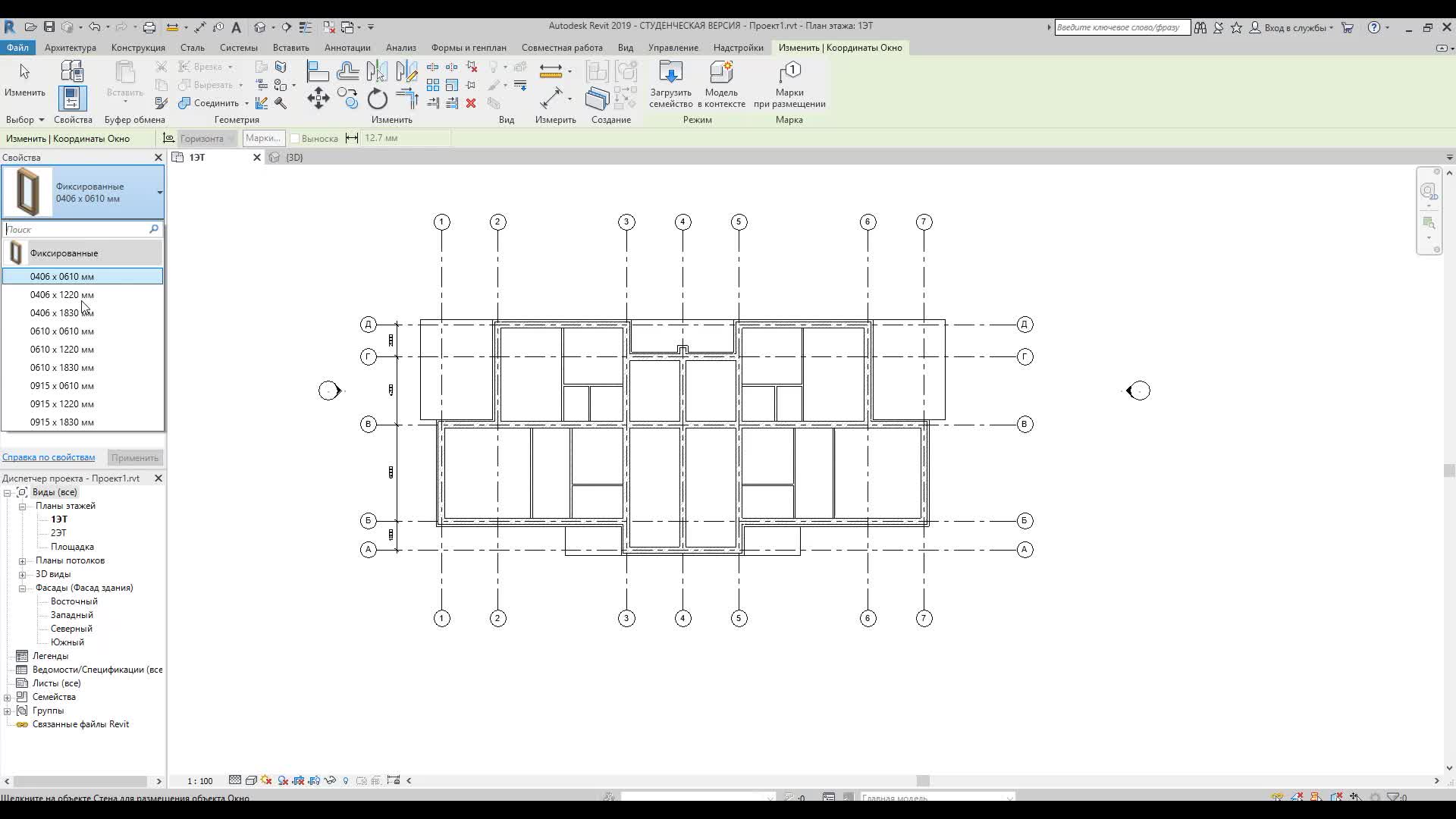Open the Navigation Wheel in view
Viewport: 1456px width, 819px height.
click(x=1429, y=191)
